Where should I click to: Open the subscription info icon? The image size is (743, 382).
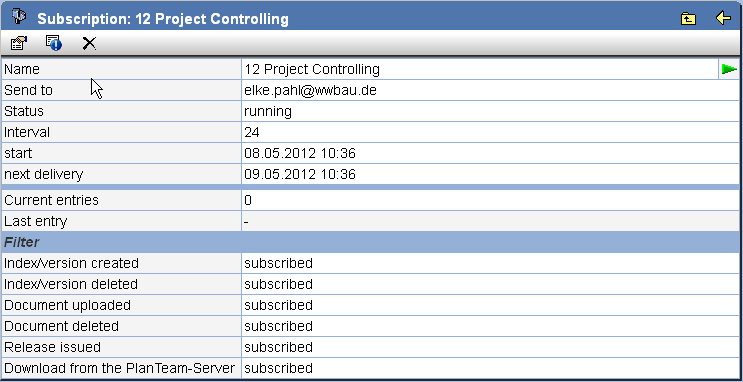(x=54, y=43)
